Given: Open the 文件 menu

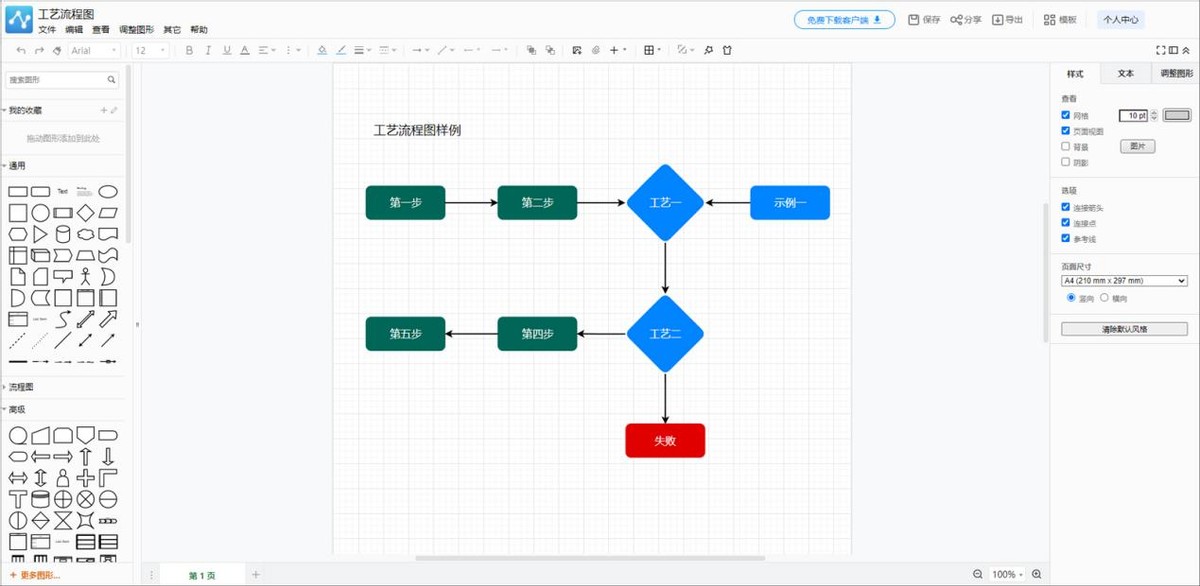Looking at the screenshot, I should click(44, 28).
